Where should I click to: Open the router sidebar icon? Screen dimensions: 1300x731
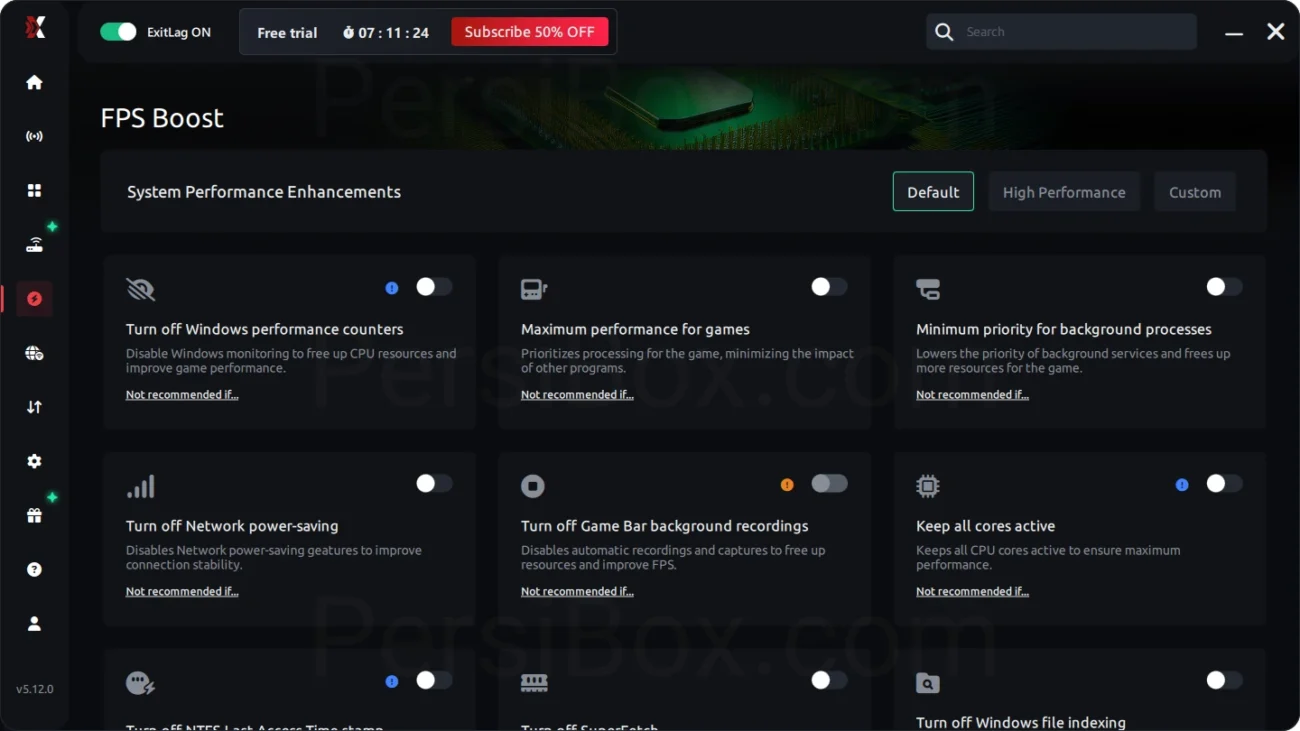(35, 245)
